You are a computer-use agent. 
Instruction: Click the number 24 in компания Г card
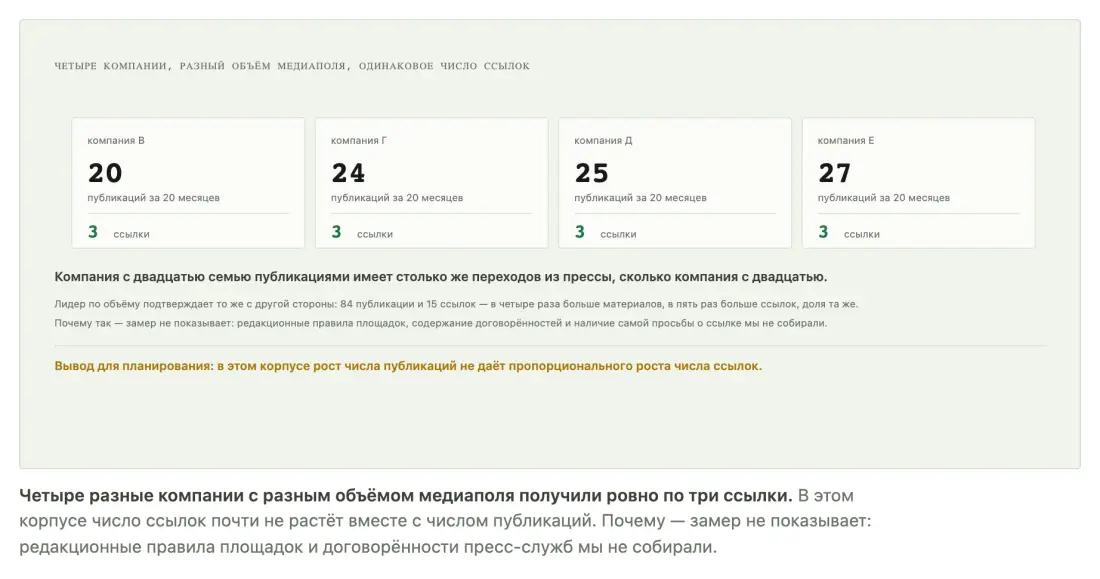point(349,173)
